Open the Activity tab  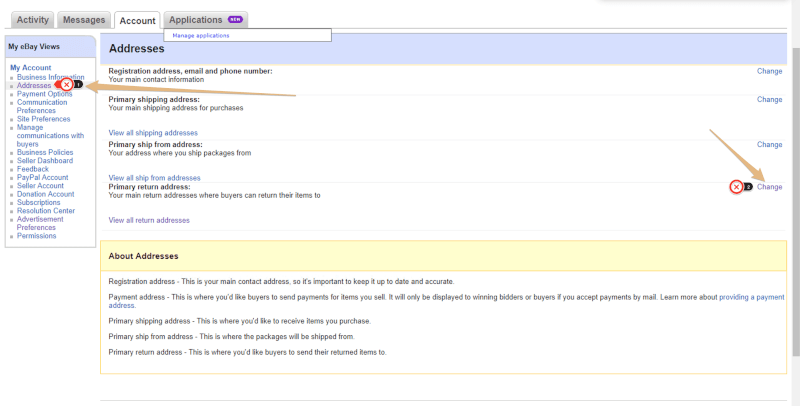tap(33, 20)
